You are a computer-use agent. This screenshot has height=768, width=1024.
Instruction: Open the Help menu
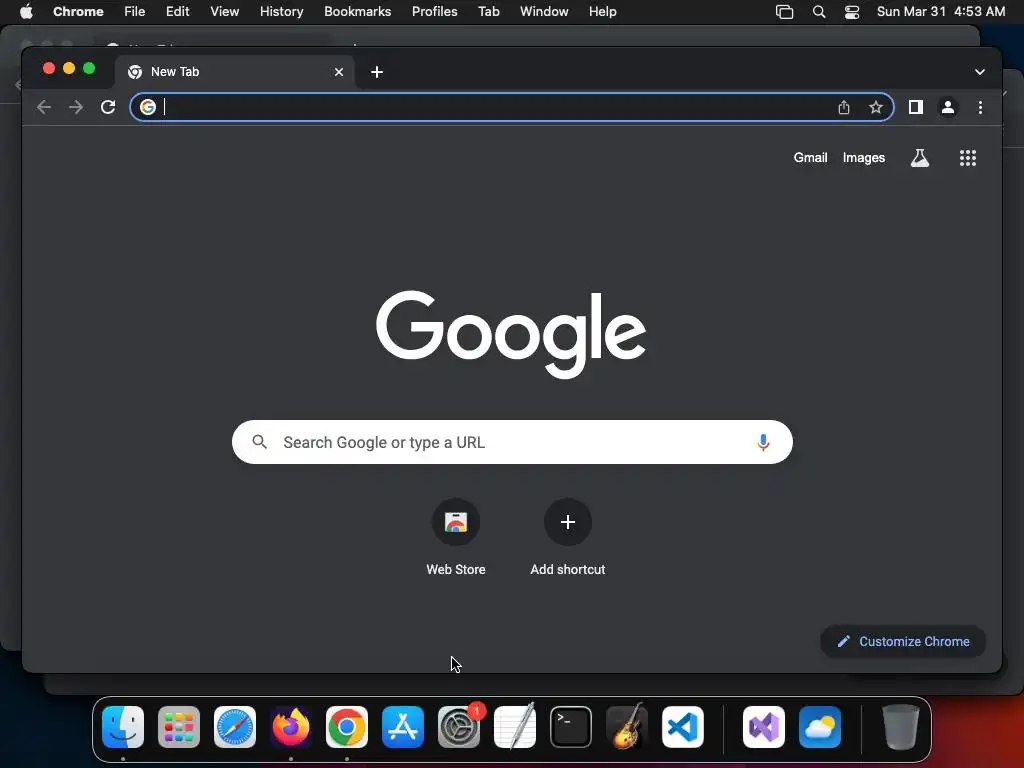pyautogui.click(x=602, y=11)
